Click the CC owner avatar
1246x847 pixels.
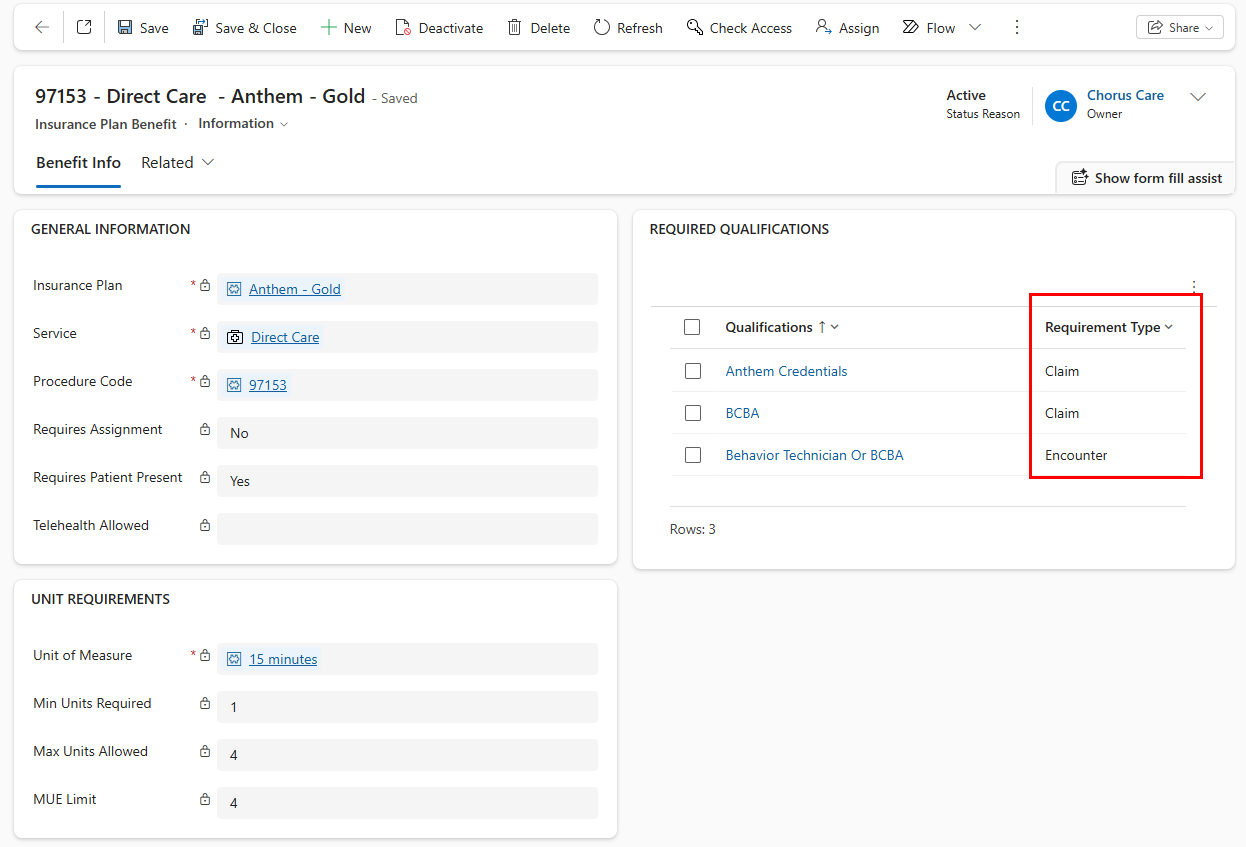point(1061,106)
